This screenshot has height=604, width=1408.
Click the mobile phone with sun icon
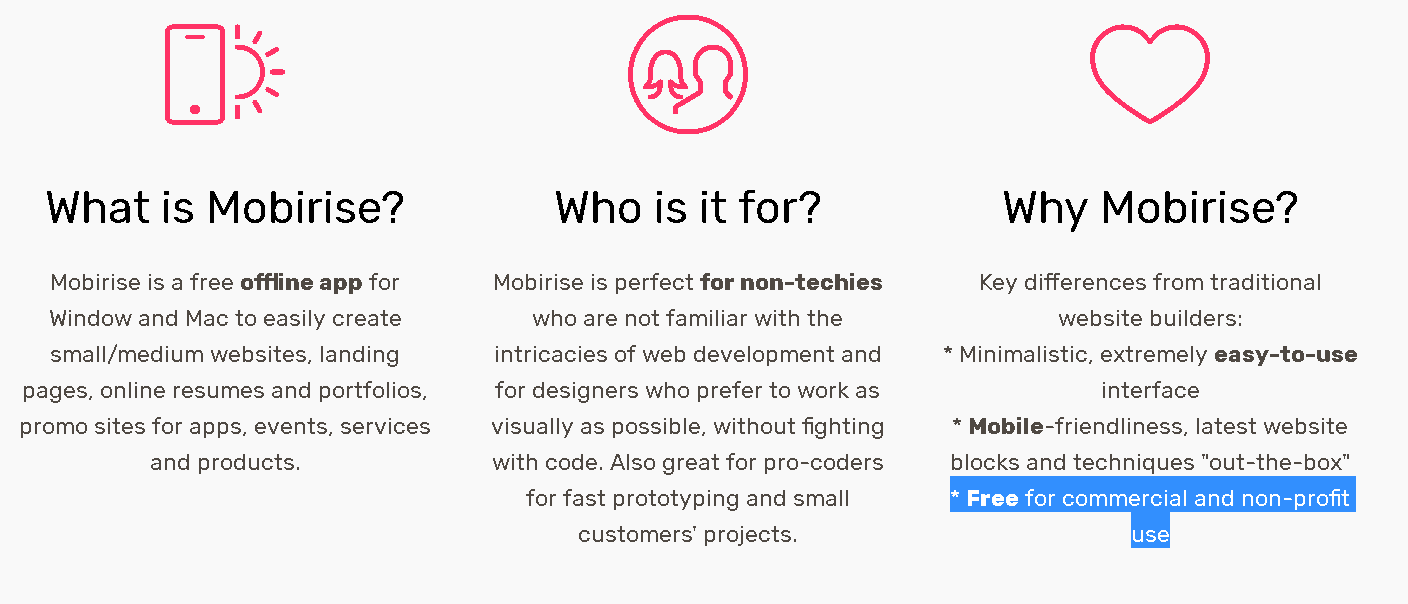(225, 74)
